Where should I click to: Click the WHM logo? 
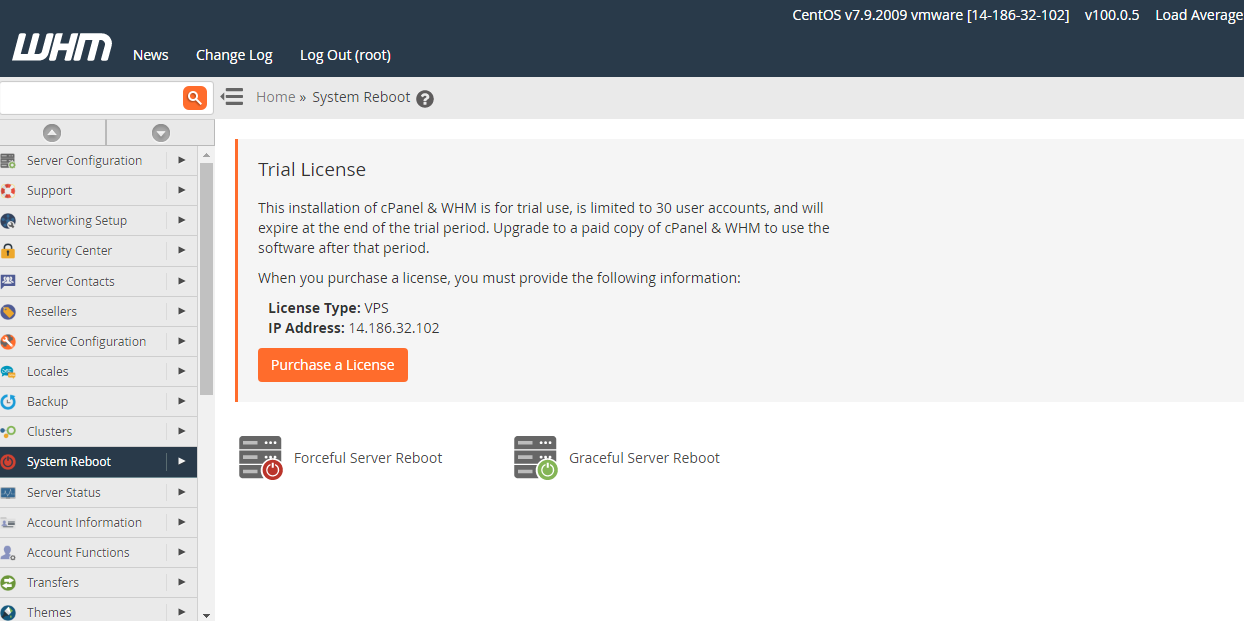coord(62,48)
